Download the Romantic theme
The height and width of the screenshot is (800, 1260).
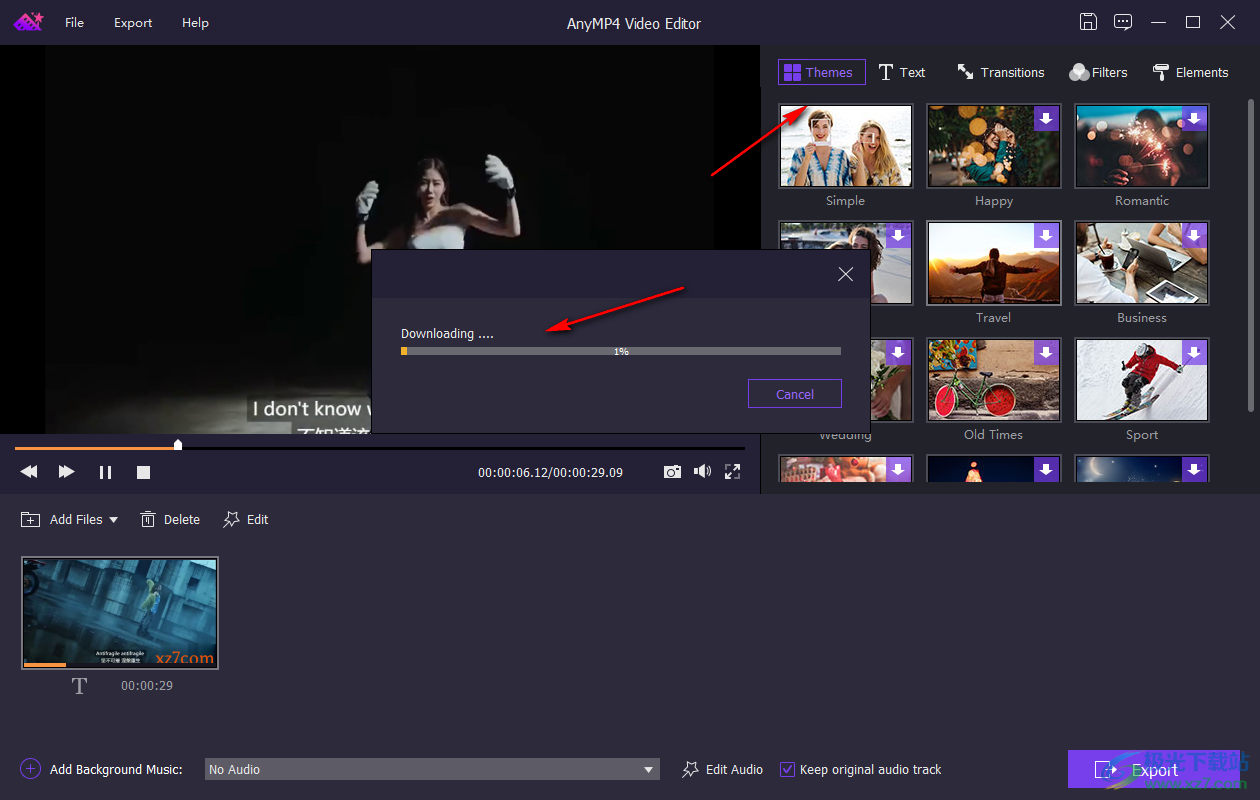tap(1194, 118)
